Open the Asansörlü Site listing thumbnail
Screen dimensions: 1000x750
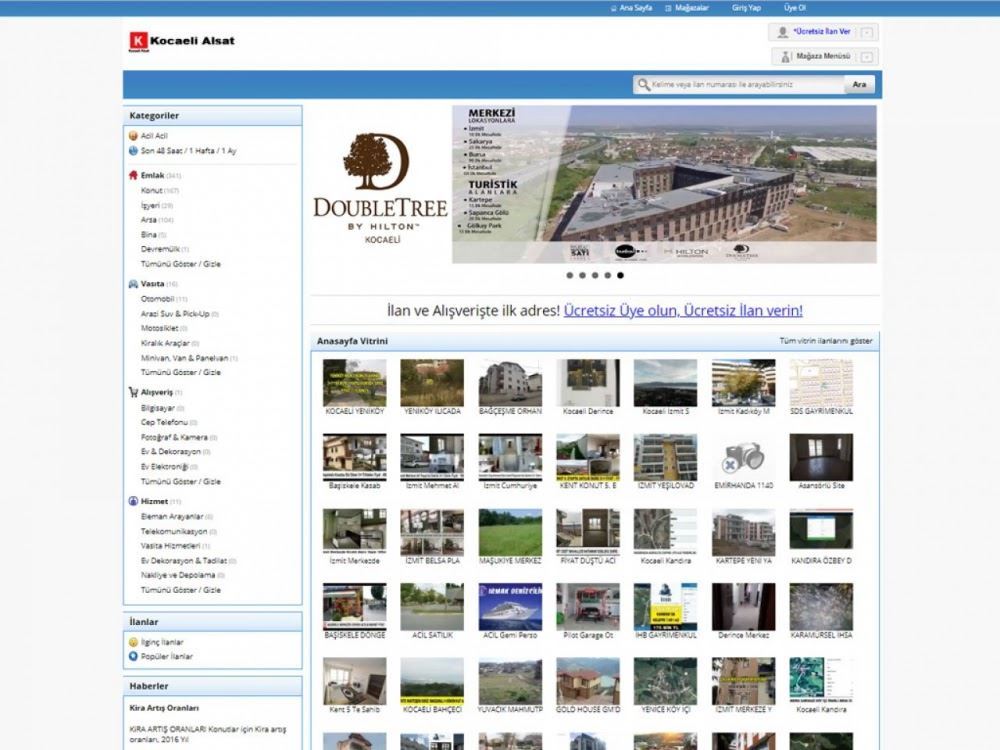click(821, 457)
